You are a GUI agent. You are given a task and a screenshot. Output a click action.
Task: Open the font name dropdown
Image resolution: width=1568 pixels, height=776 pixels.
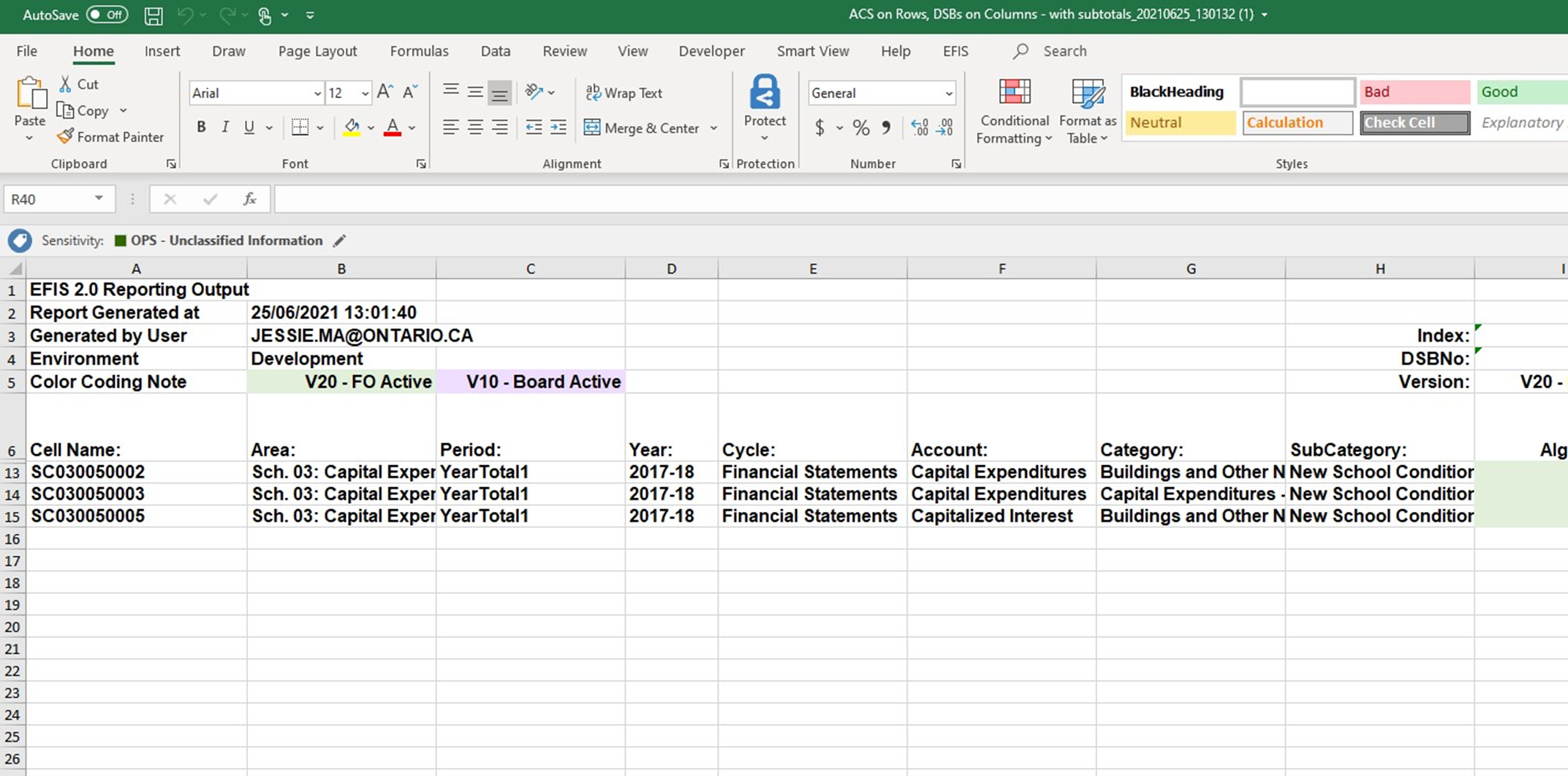[317, 94]
